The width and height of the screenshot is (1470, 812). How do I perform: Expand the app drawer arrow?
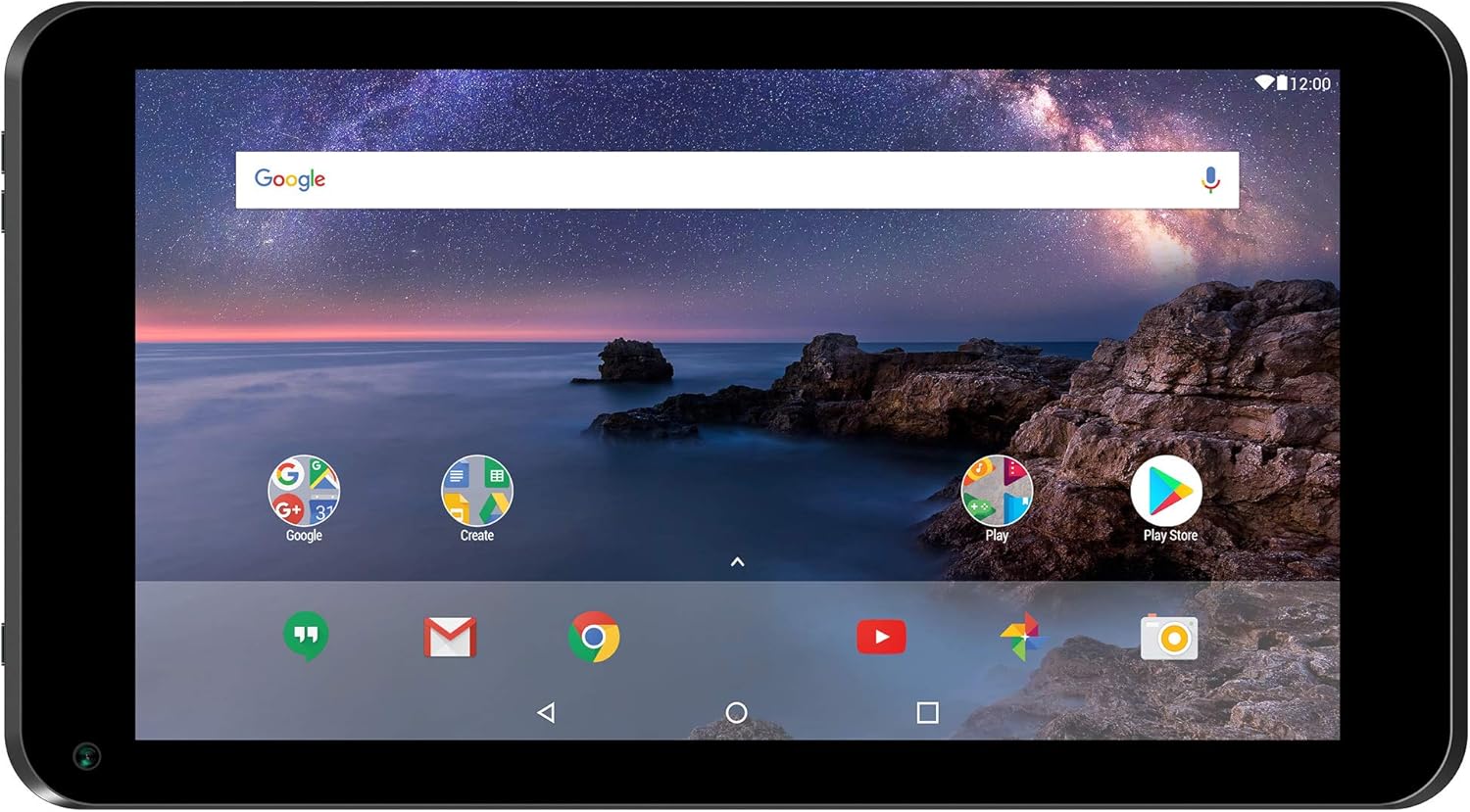click(738, 562)
